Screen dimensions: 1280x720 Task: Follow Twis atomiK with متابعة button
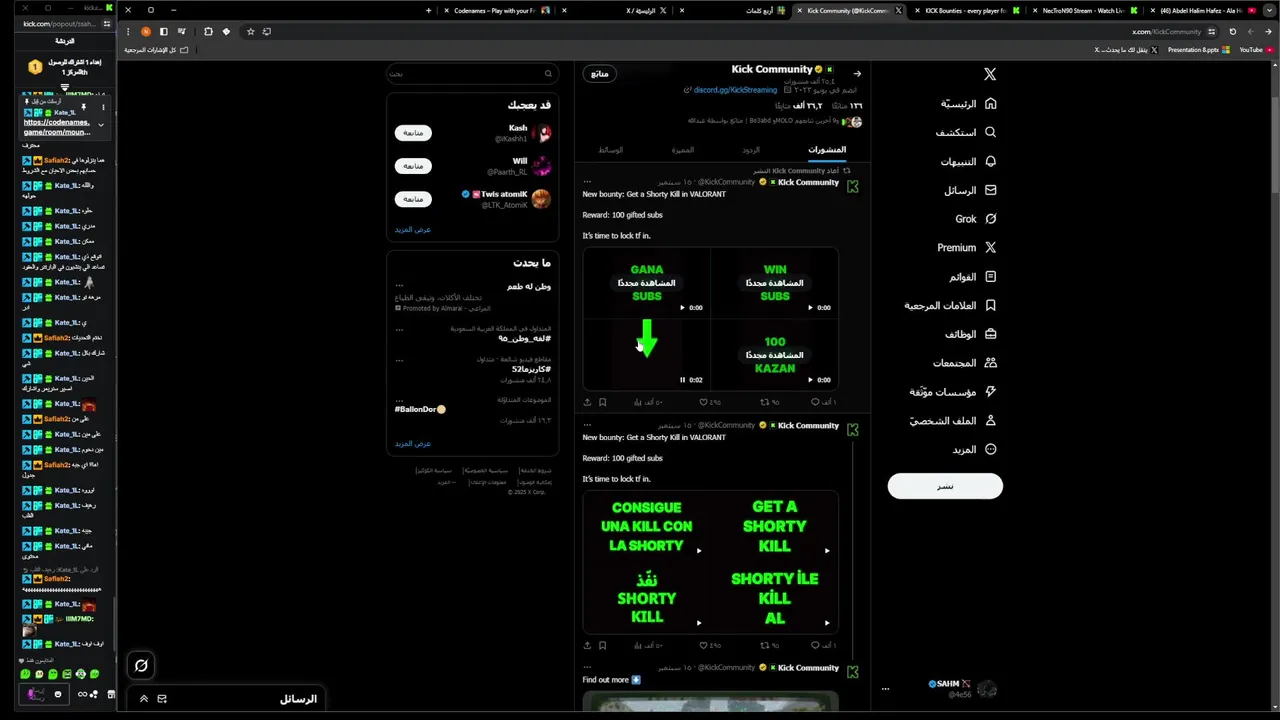click(413, 199)
